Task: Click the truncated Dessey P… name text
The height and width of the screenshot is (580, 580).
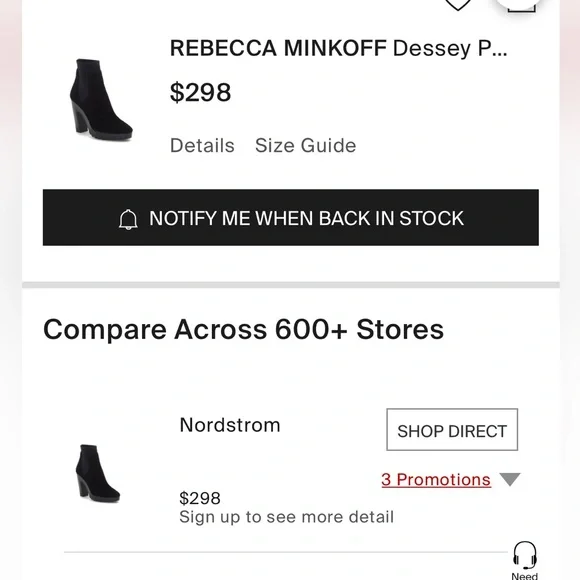Action: click(x=450, y=49)
